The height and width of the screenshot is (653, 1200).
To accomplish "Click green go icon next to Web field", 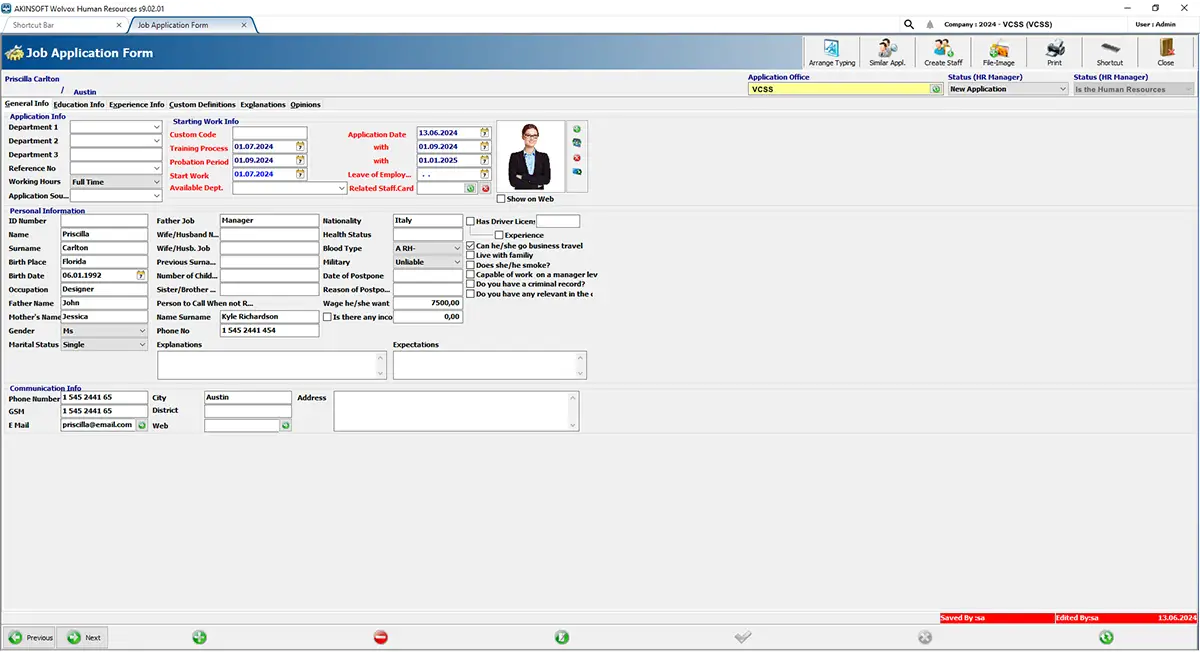I will pyautogui.click(x=285, y=425).
